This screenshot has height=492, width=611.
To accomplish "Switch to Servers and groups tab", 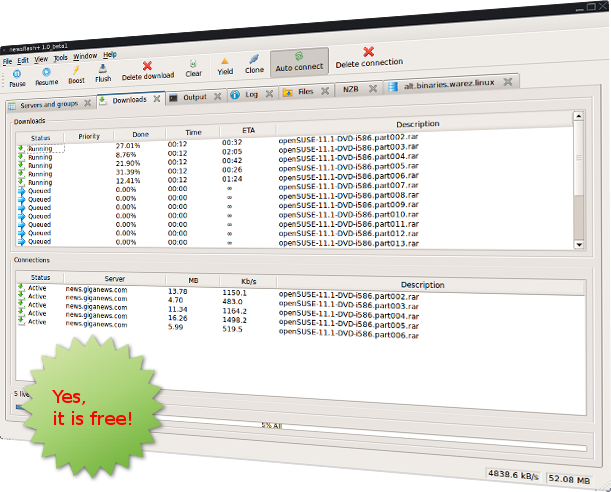I will click(49, 105).
